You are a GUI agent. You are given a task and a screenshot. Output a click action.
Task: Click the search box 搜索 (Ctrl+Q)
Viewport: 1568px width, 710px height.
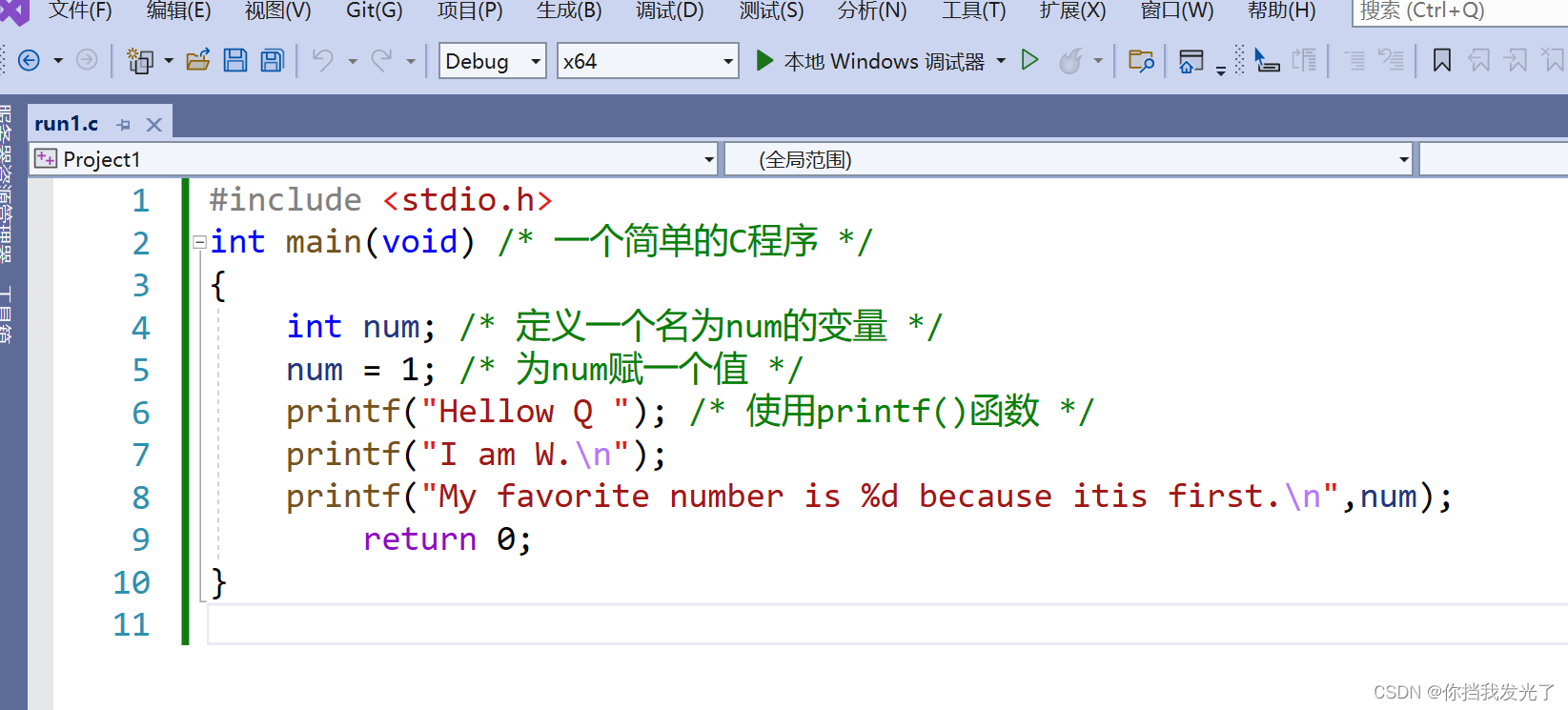point(1458,10)
